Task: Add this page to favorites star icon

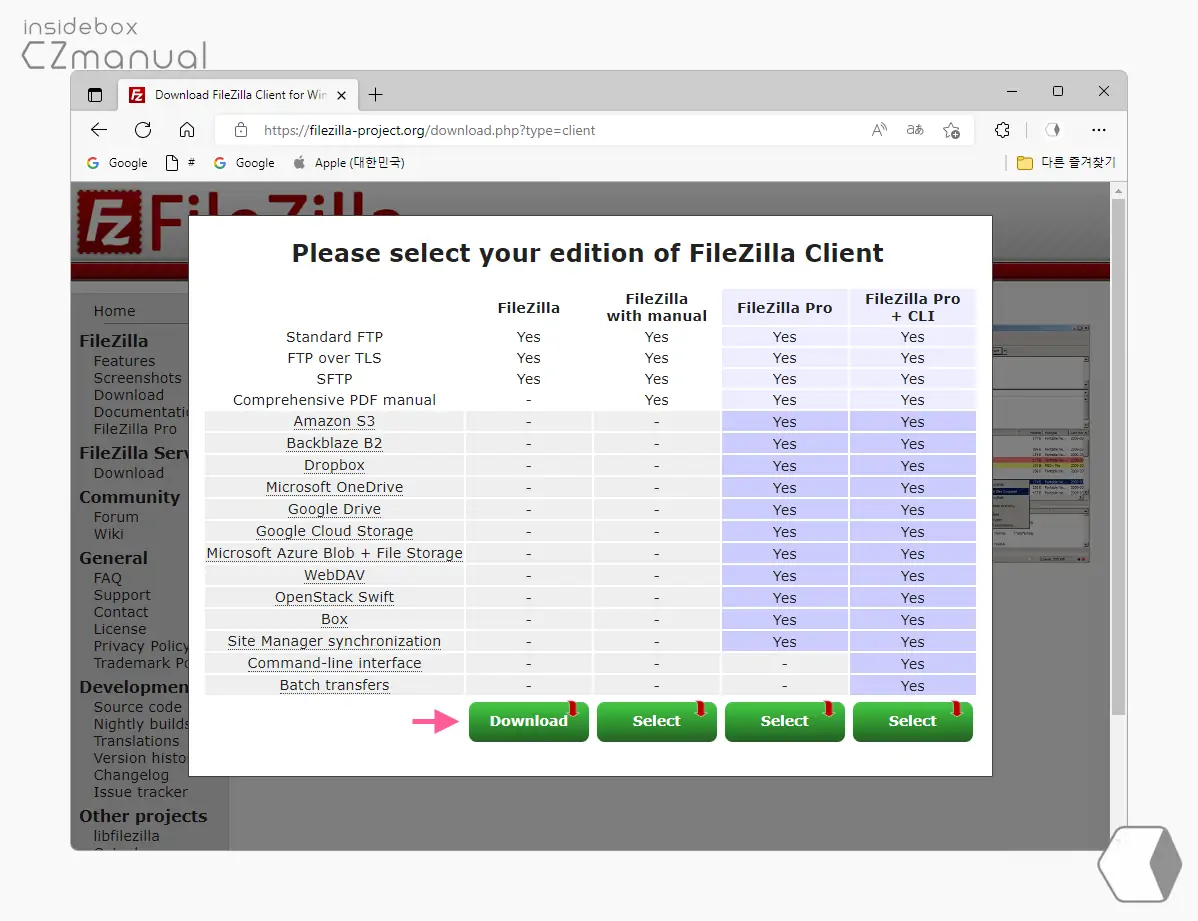Action: click(x=951, y=130)
